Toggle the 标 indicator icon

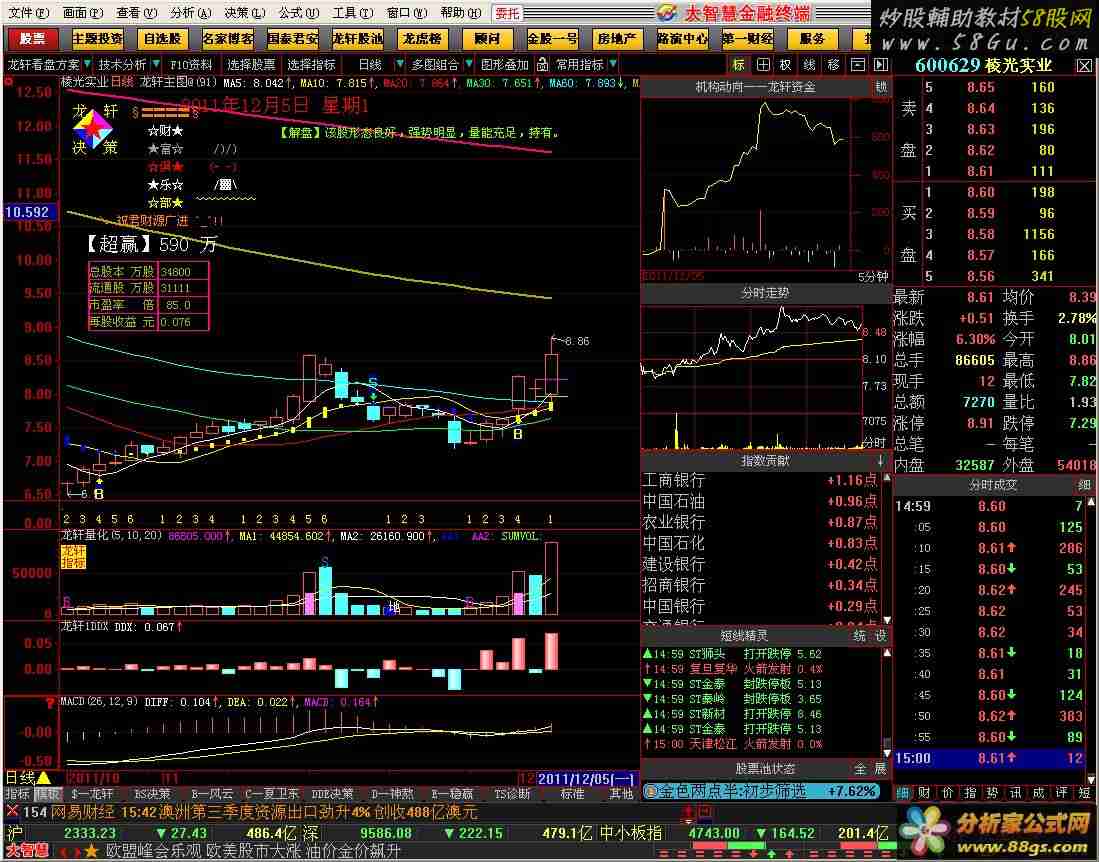click(739, 64)
